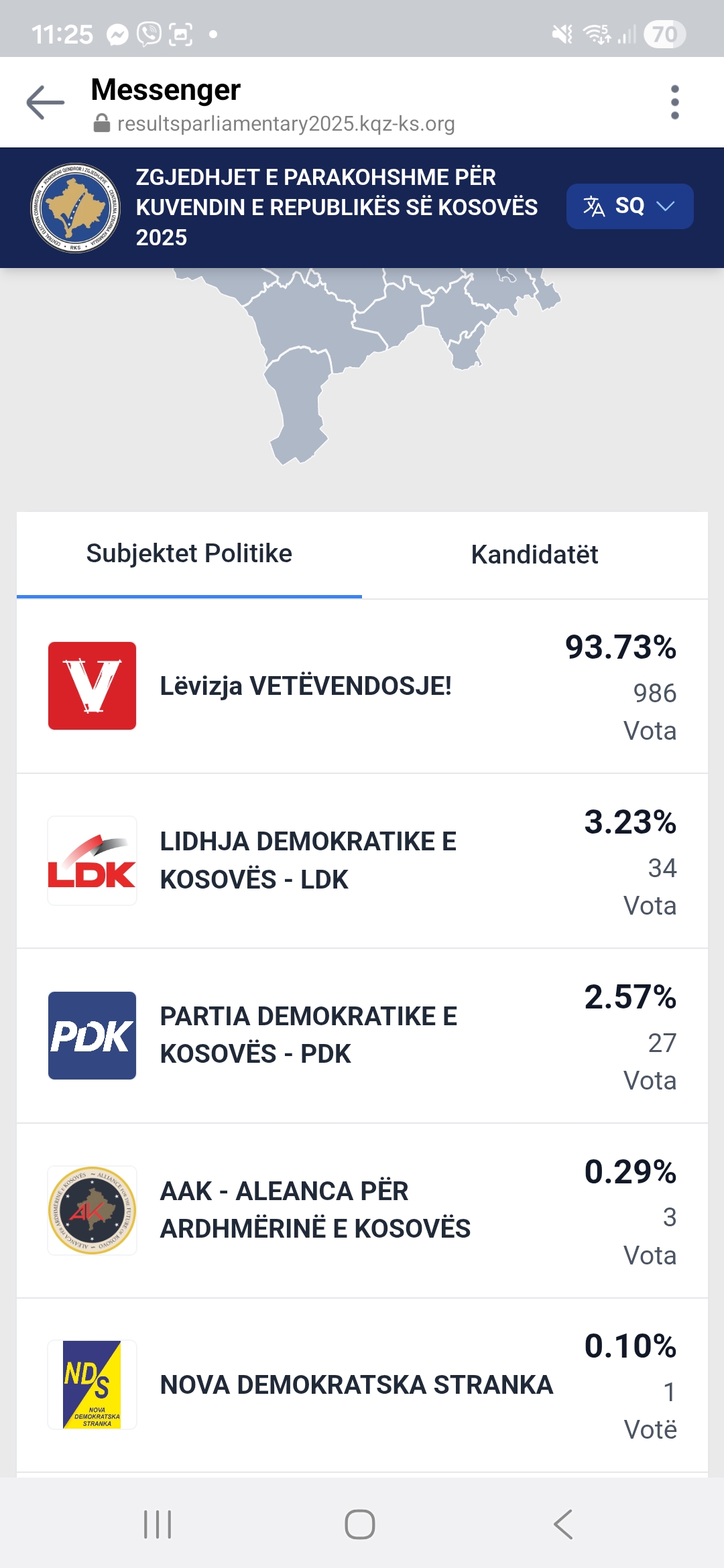Tap the NDS party logo
The width and height of the screenshot is (724, 1568).
92,1384
